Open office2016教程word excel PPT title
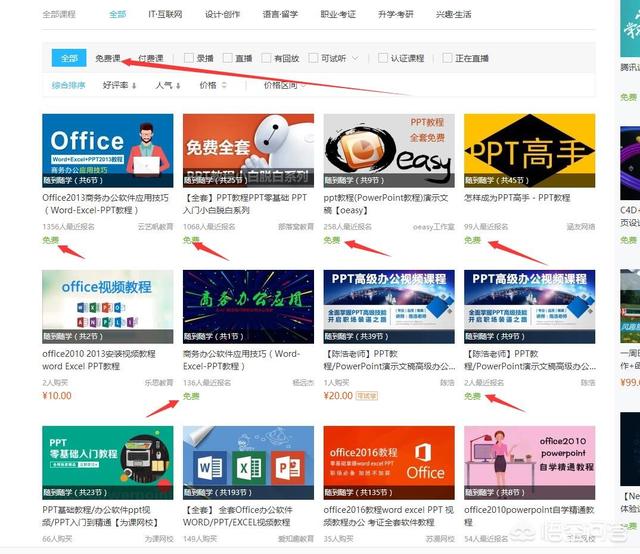 (389, 516)
